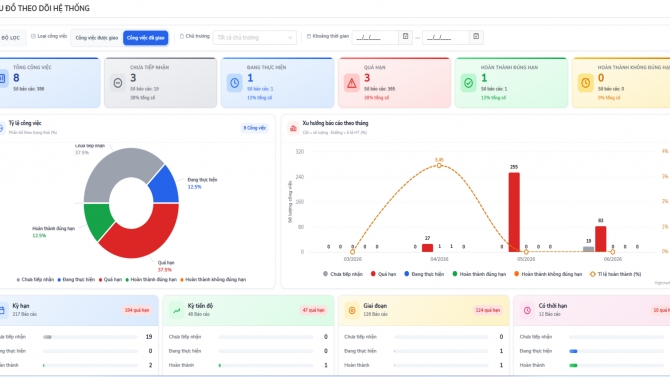The width and height of the screenshot is (670, 377).
Task: Click 'Có thời hạn' Hoàn thành progress bar
Action: point(617,365)
